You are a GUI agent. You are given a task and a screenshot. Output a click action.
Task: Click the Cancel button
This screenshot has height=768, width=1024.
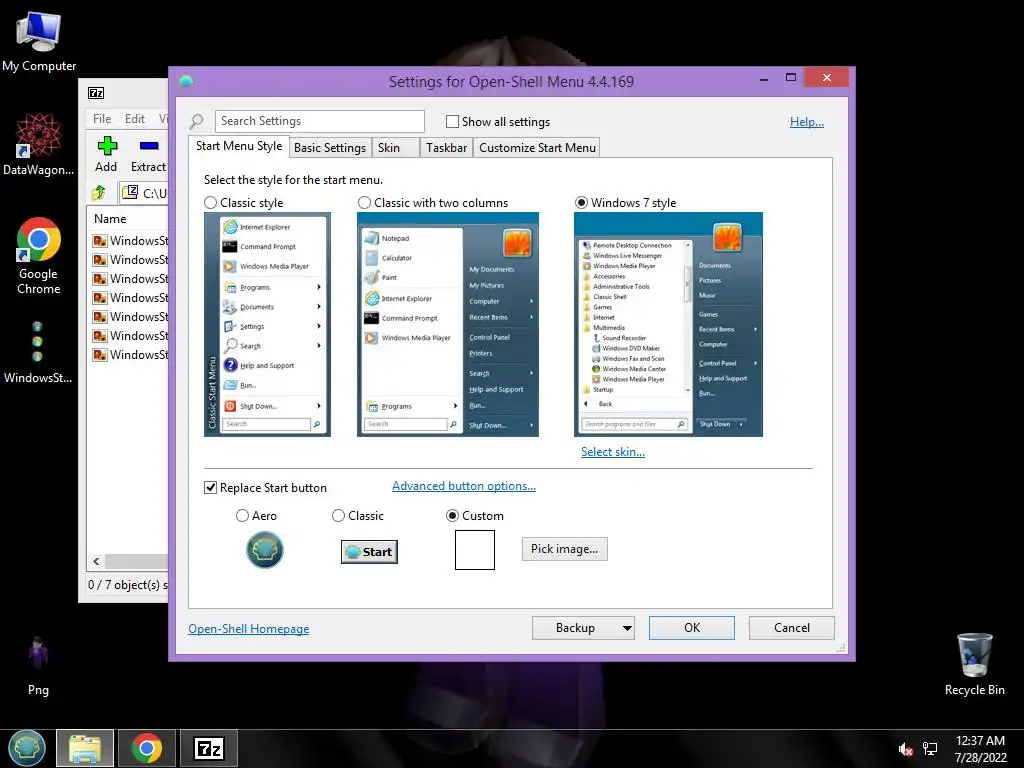[792, 628]
